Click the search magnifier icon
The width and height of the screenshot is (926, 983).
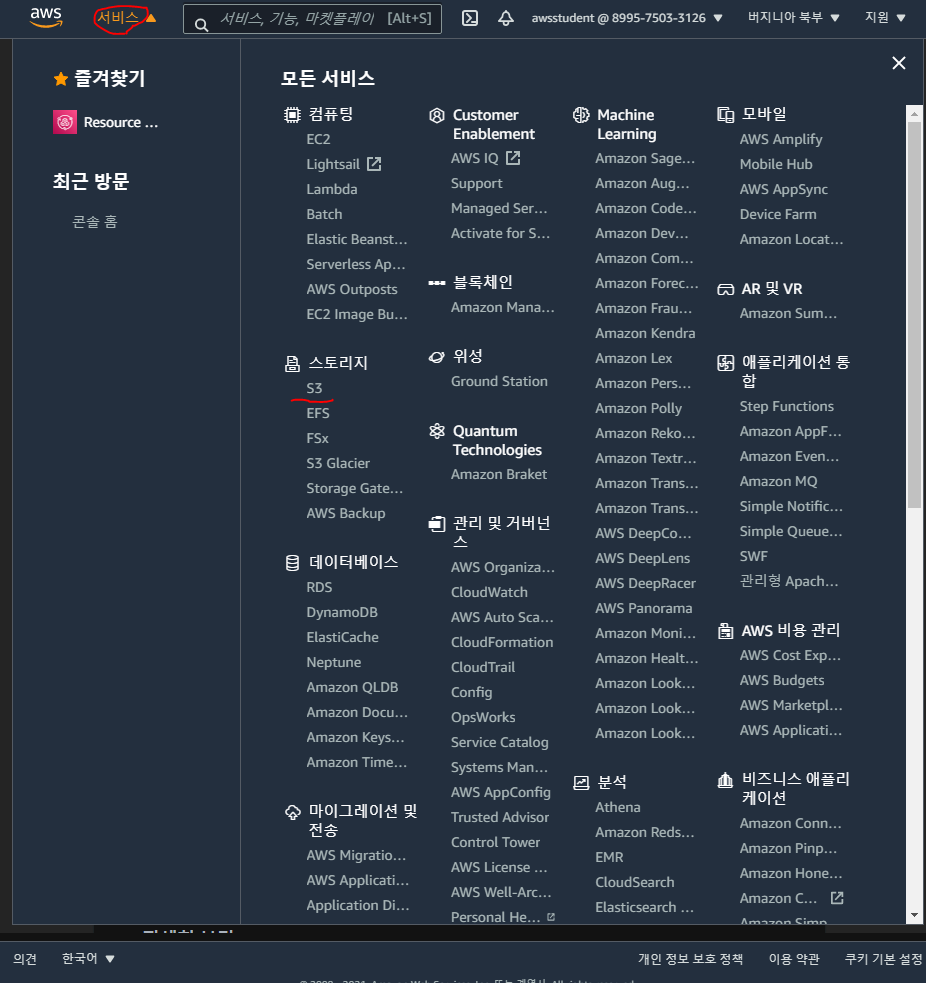coord(201,25)
